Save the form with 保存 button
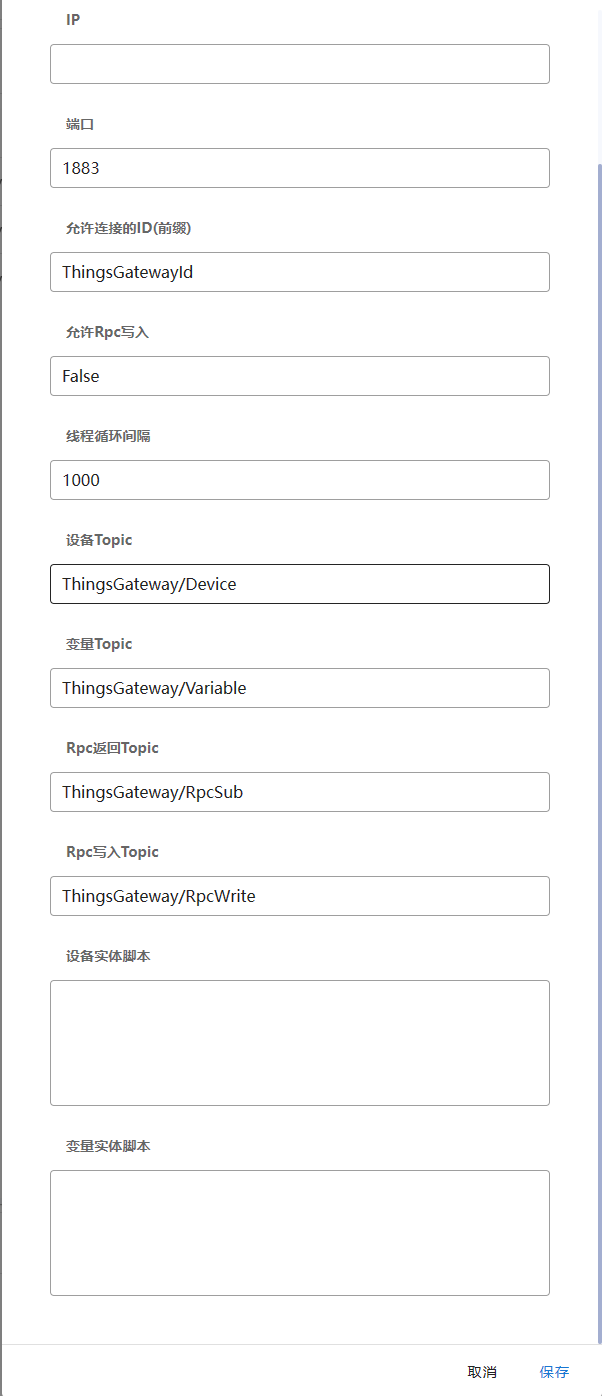Image resolution: width=602 pixels, height=1396 pixels. coord(554,1372)
